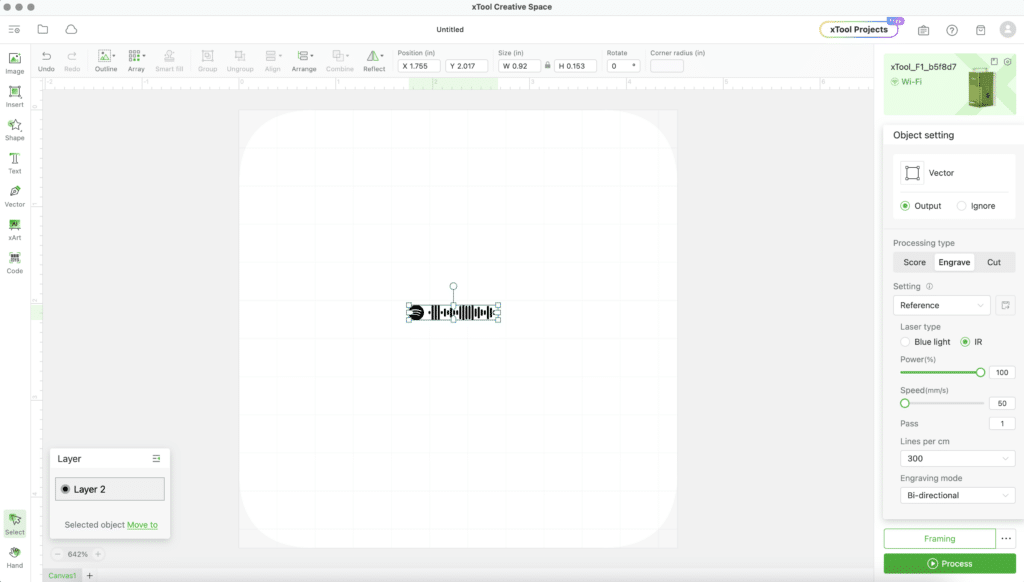
Task: Open the Outline tool
Action: pos(106,61)
